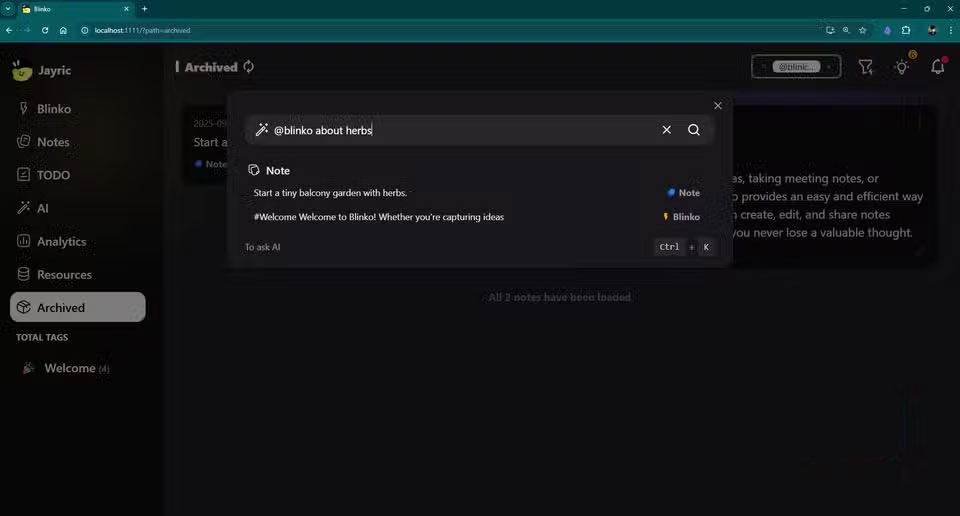Close the search dialog
960x516 pixels.
(x=717, y=106)
